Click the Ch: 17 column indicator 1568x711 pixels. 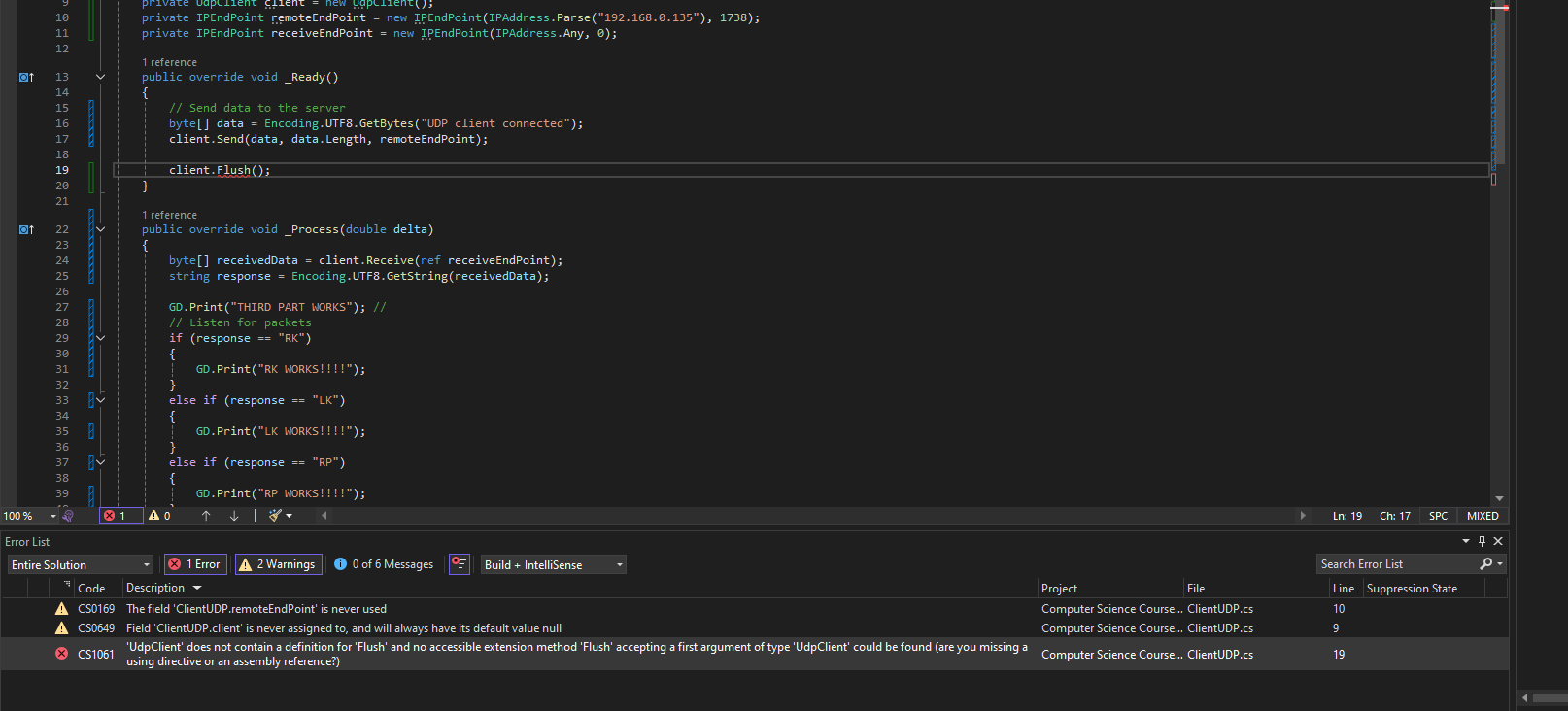click(1395, 516)
